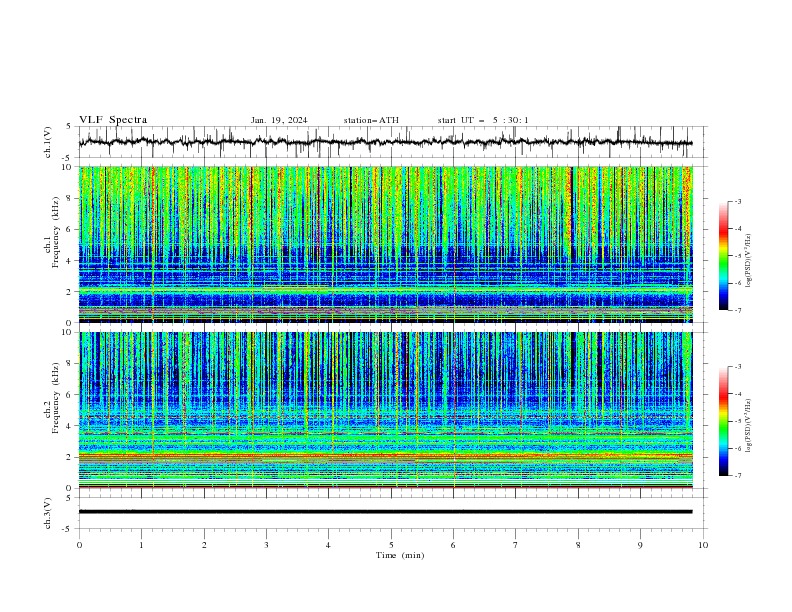
Task: Click the ch.1 waveform trace
Action: coord(385,142)
